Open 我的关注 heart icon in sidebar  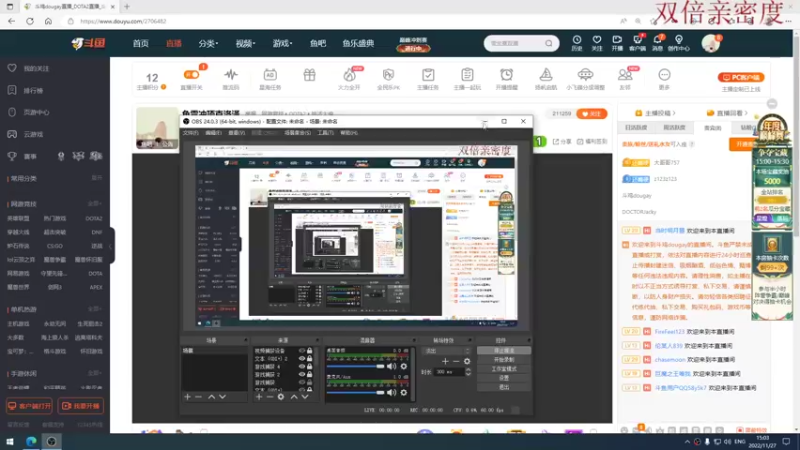(12, 68)
